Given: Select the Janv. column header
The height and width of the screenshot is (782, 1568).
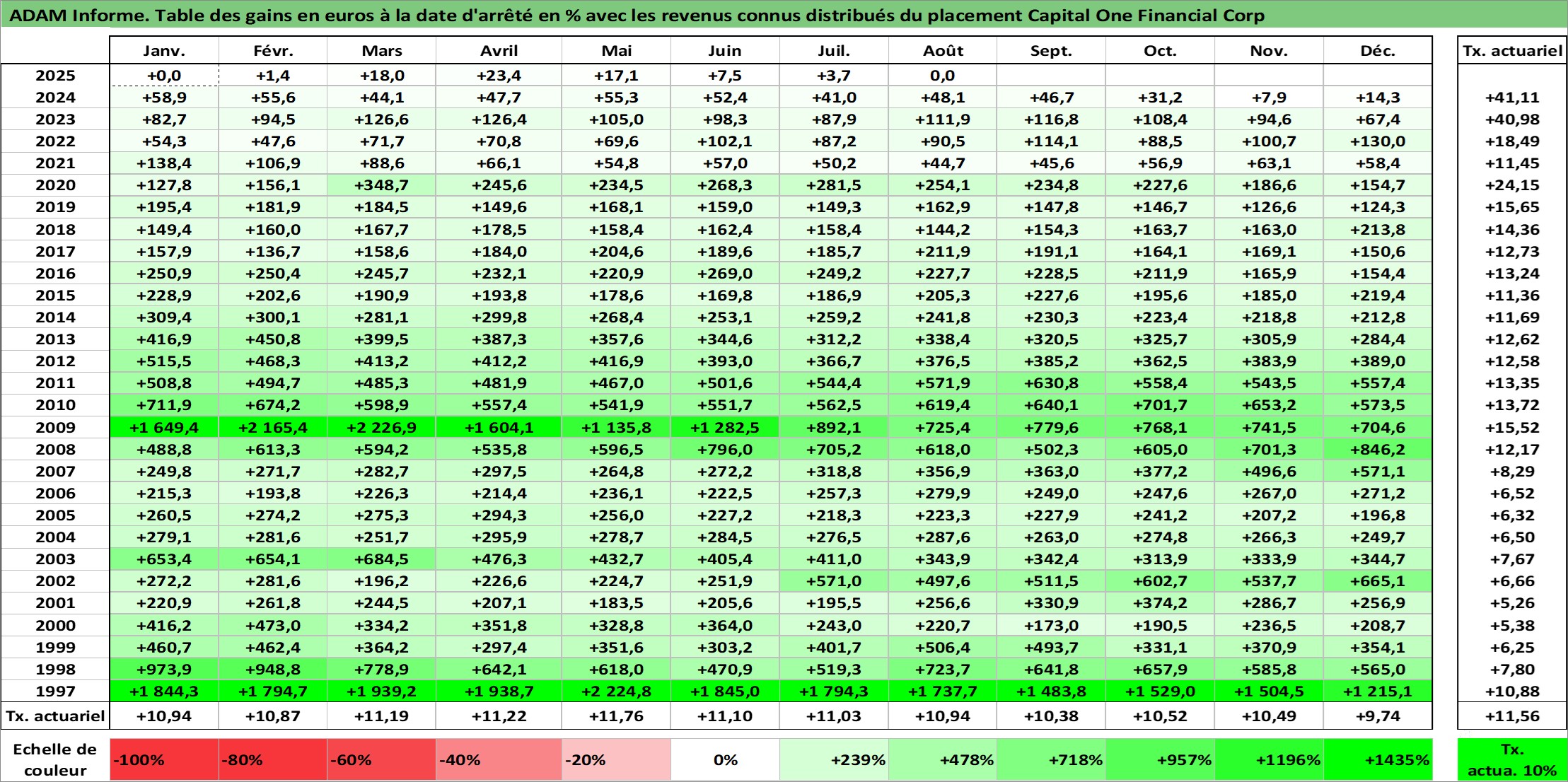Looking at the screenshot, I should pyautogui.click(x=164, y=51).
